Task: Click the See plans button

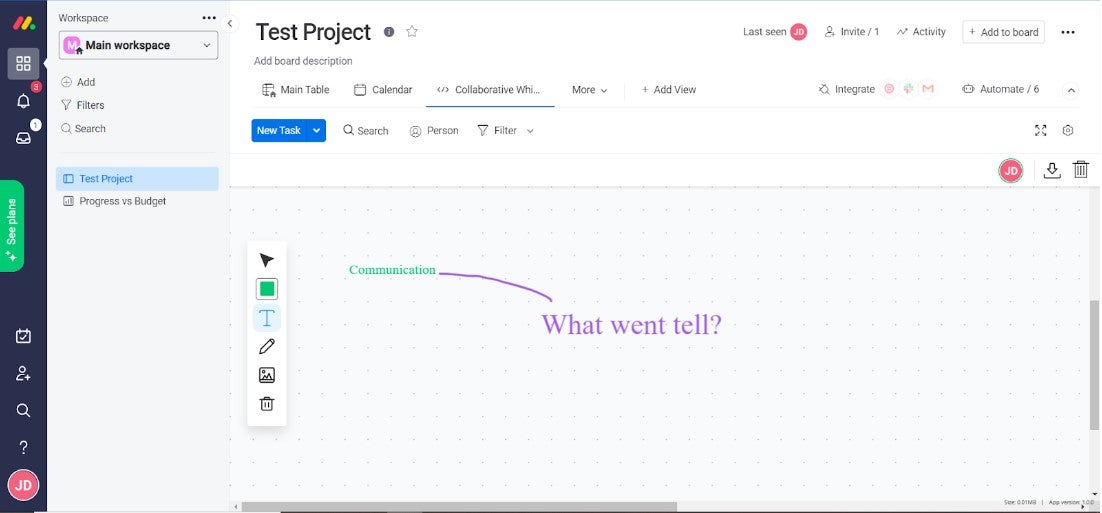Action: [12, 226]
